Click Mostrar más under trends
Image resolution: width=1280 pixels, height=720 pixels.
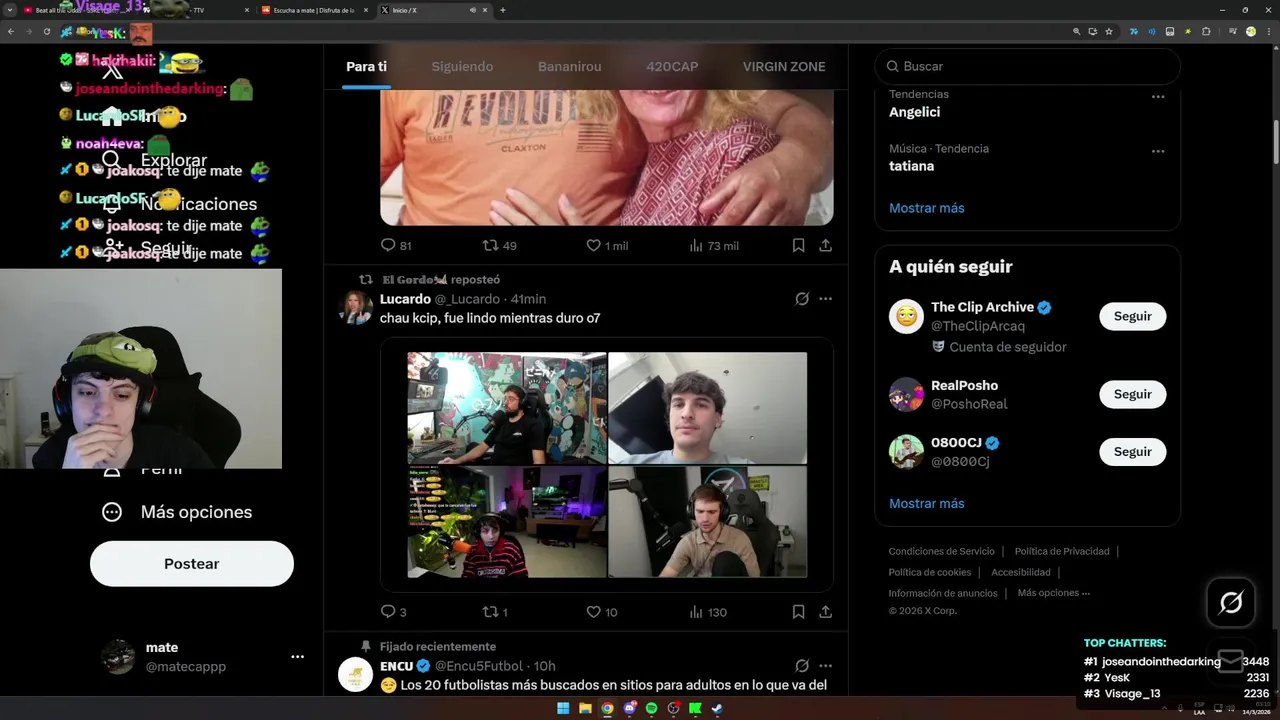pos(927,208)
